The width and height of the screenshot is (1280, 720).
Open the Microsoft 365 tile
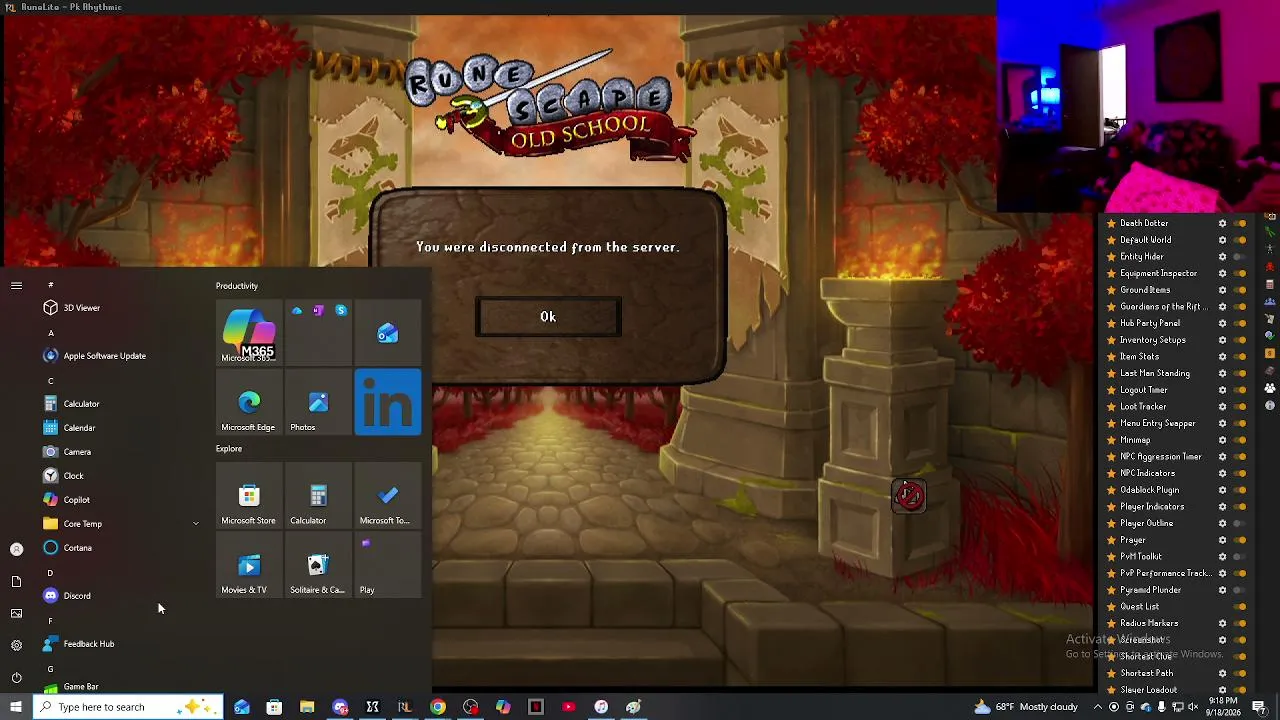(249, 334)
